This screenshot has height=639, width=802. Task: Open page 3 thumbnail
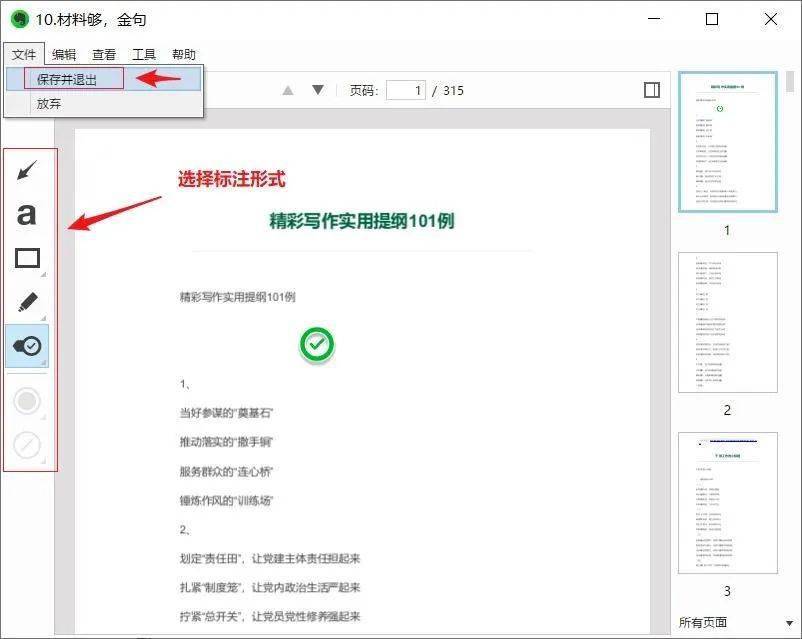(x=727, y=502)
